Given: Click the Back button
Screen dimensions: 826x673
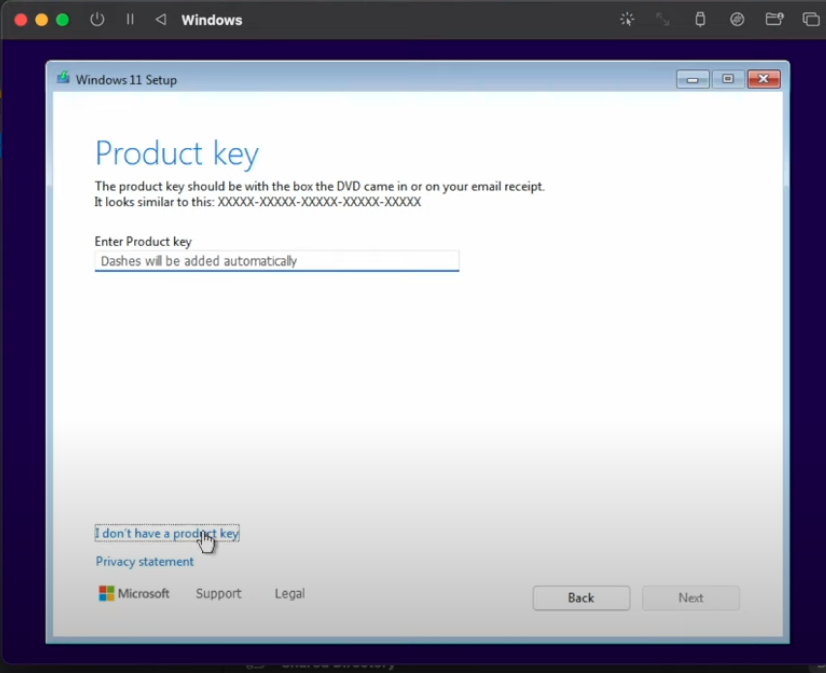Looking at the screenshot, I should pyautogui.click(x=581, y=598).
